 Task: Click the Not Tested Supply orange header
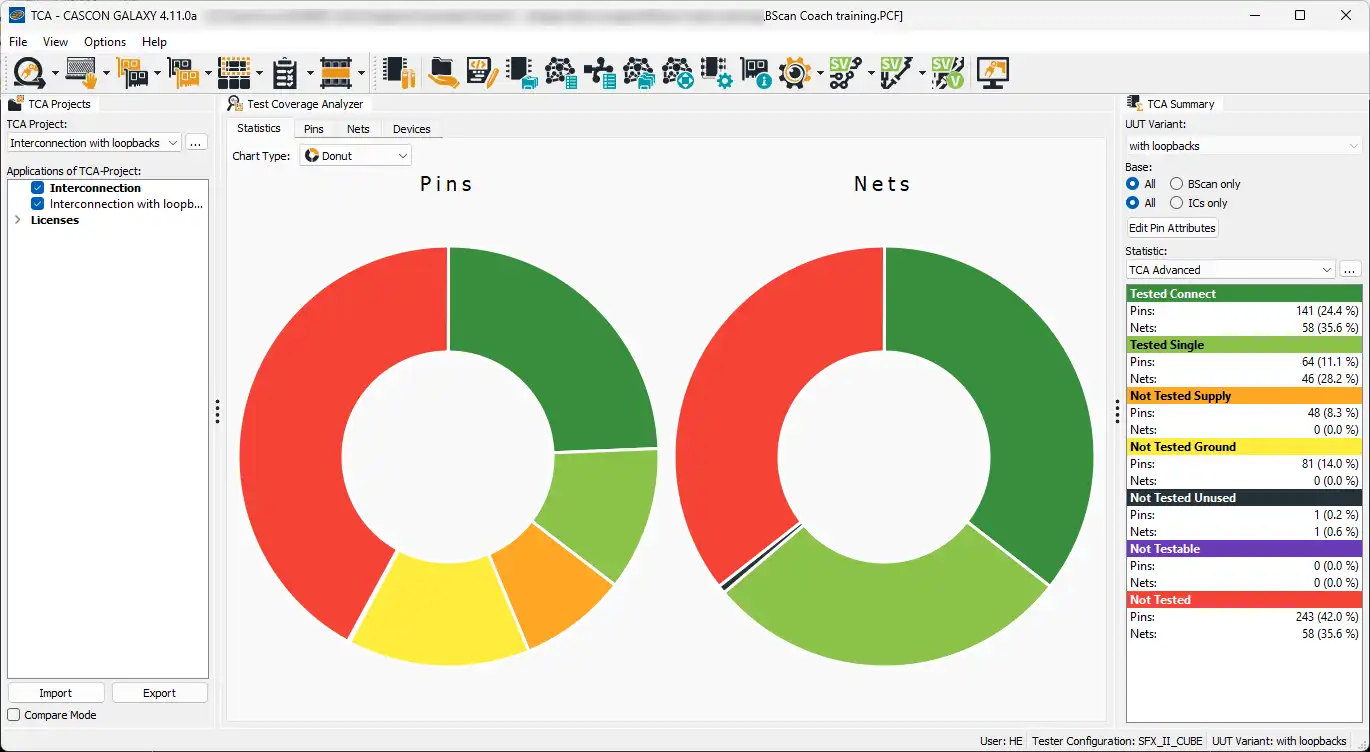(1244, 396)
